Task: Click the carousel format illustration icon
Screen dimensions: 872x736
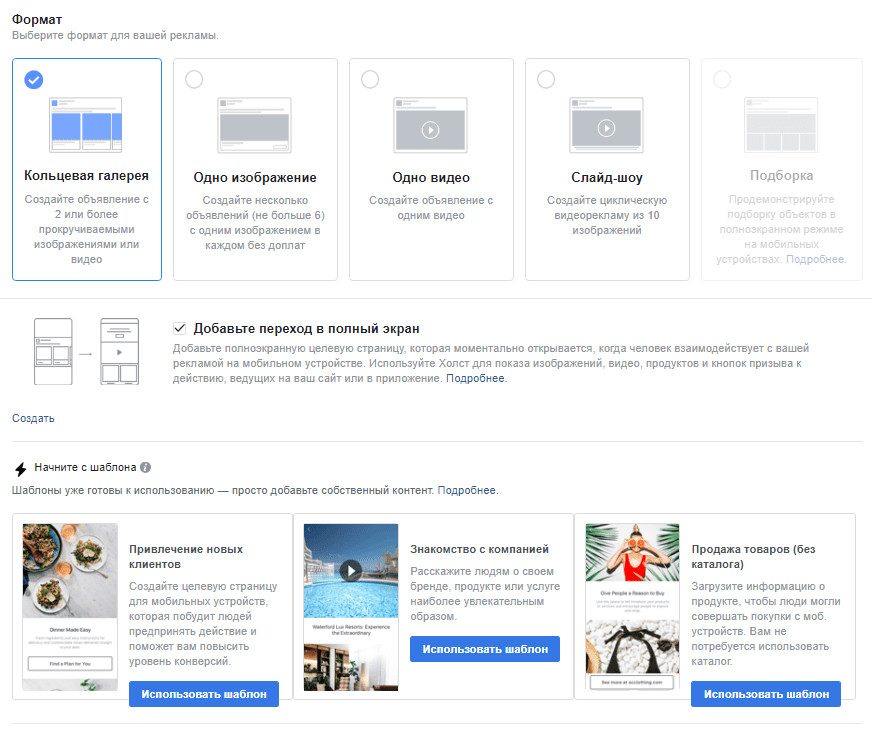Action: [x=86, y=125]
